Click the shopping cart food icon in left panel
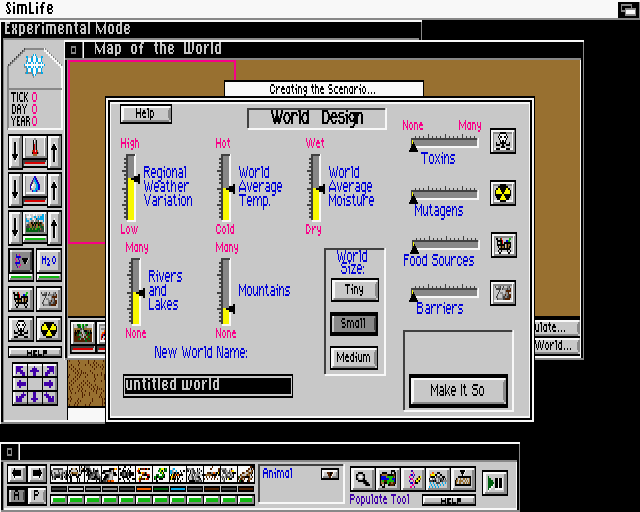 pos(21,298)
